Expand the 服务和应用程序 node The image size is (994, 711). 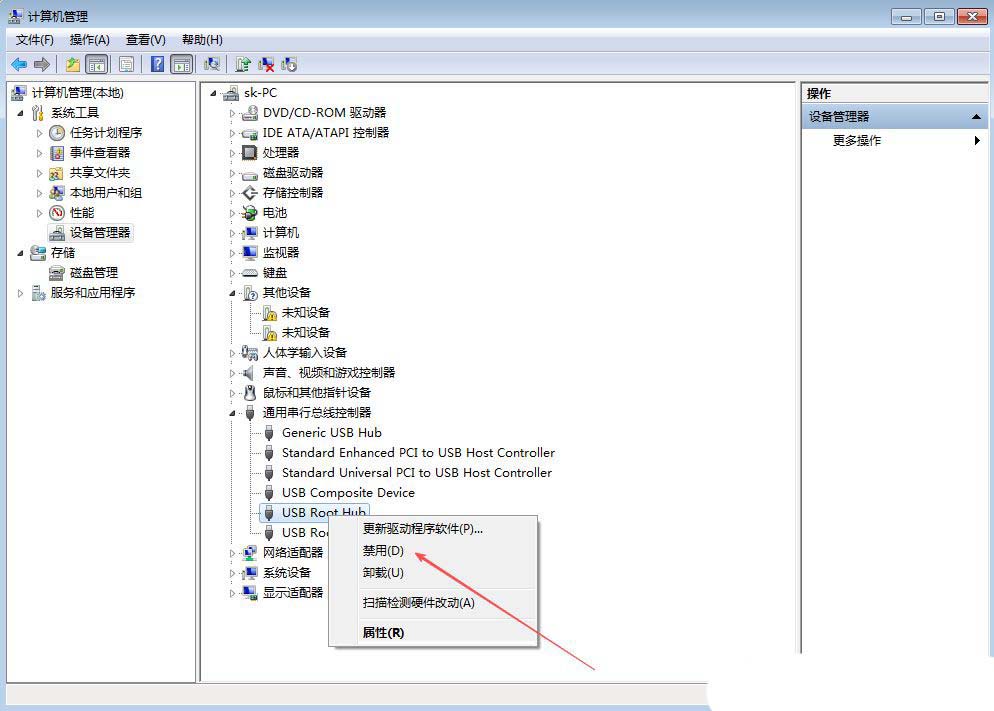20,293
